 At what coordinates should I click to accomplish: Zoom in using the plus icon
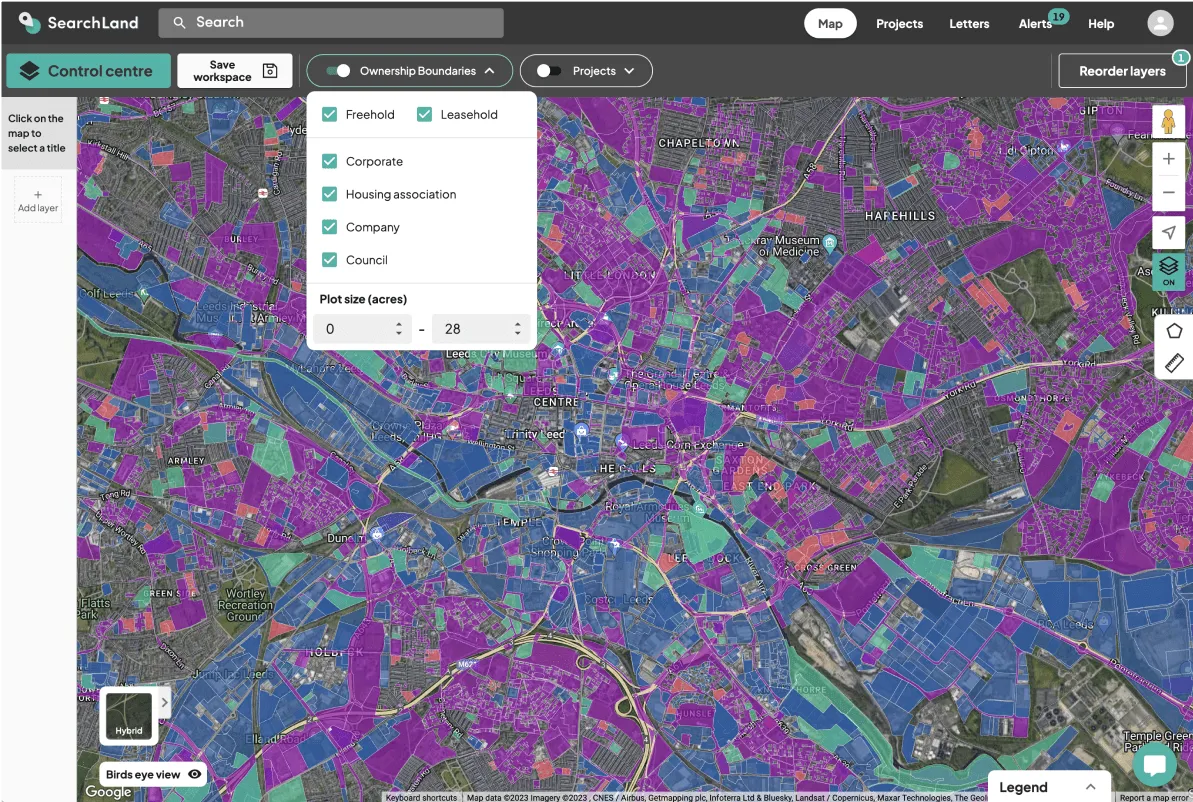(1168, 158)
